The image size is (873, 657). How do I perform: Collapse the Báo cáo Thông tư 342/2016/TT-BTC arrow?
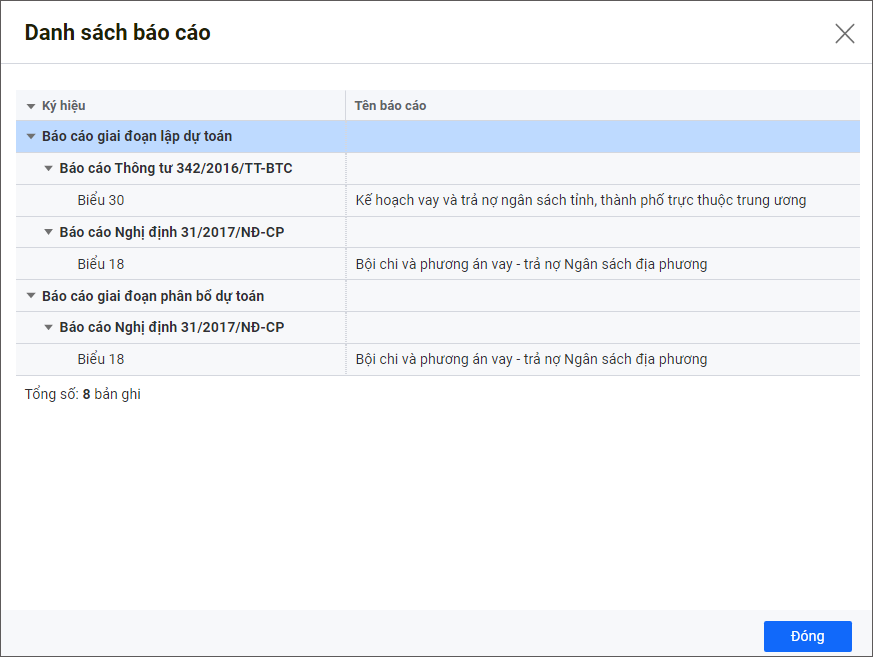click(48, 169)
